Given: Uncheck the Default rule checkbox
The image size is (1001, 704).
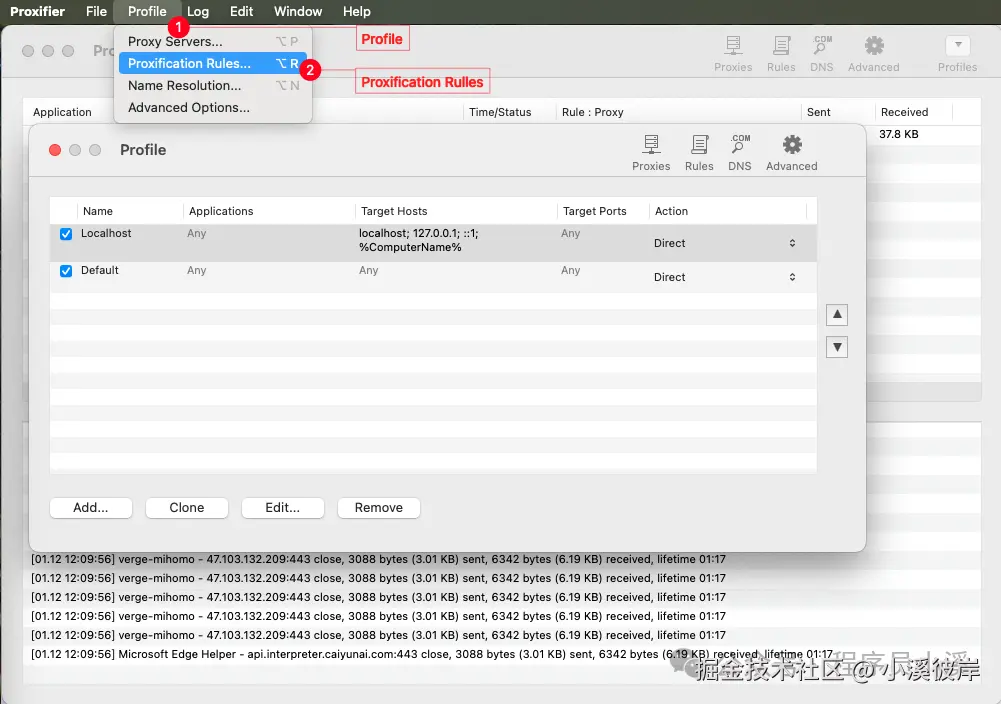Looking at the screenshot, I should tap(66, 271).
